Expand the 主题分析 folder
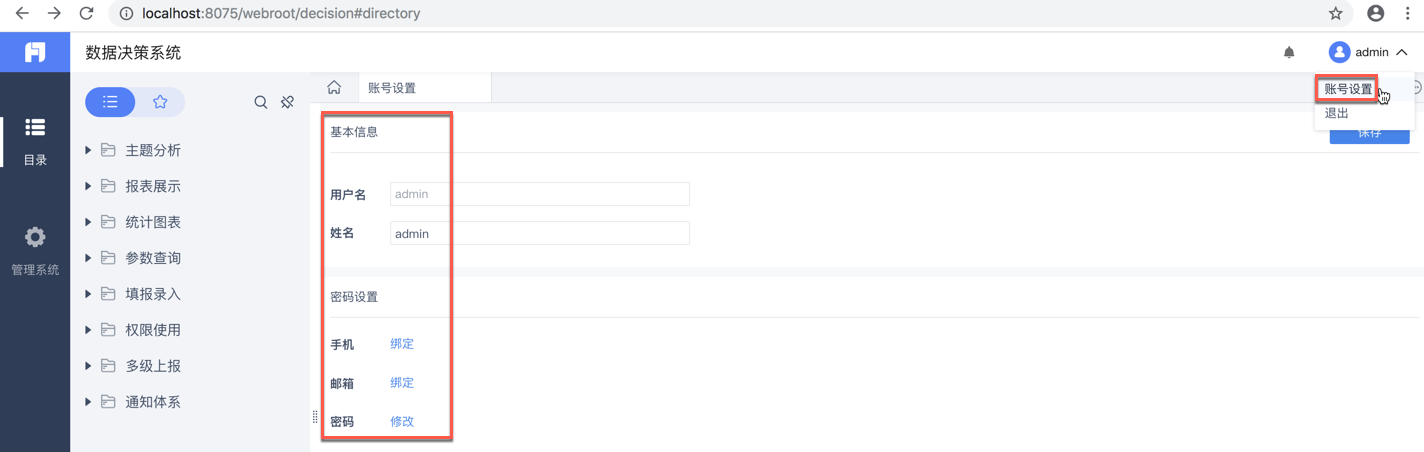Image resolution: width=1424 pixels, height=452 pixels. 88,150
